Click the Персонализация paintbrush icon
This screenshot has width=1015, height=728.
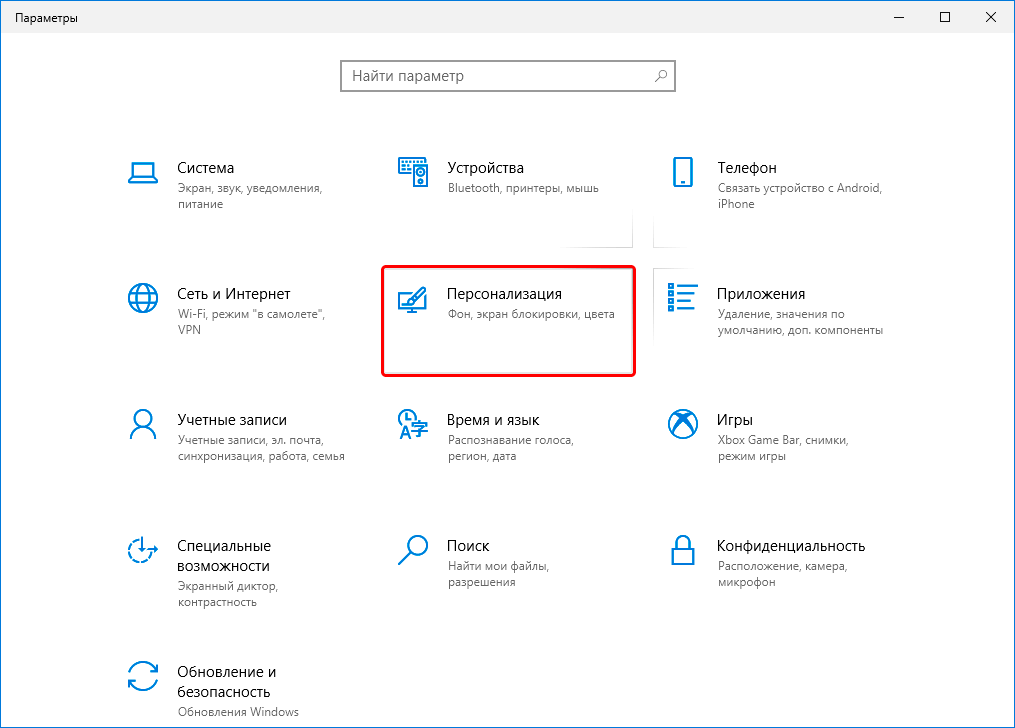pos(413,297)
